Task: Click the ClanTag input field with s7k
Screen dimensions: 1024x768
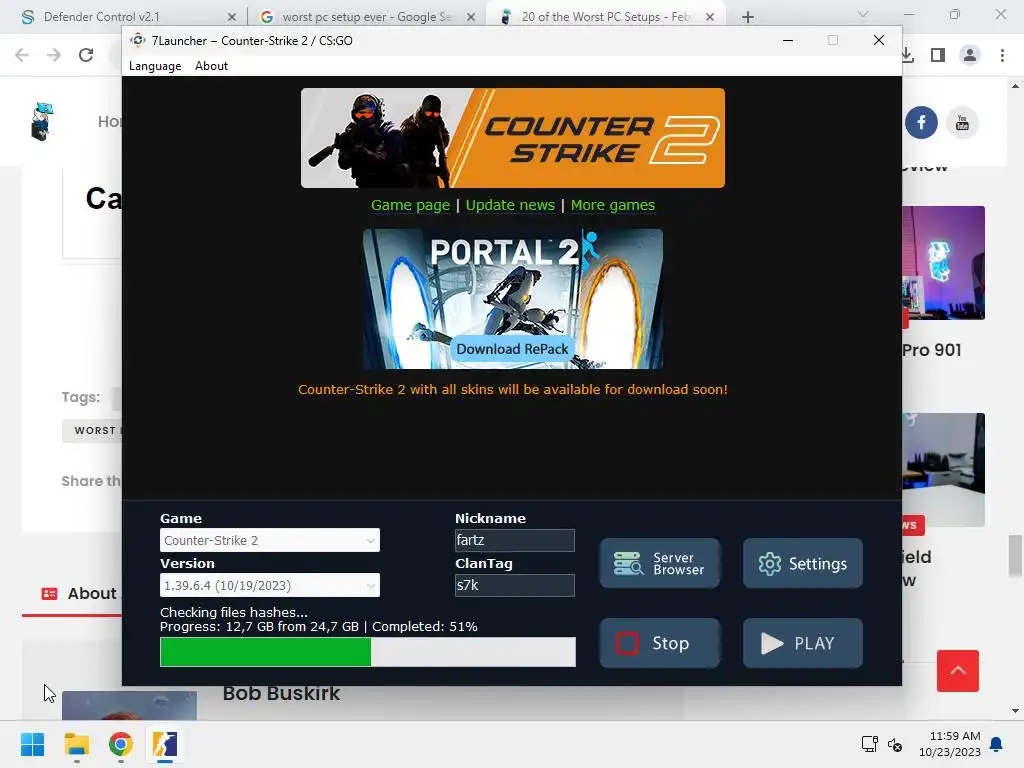Action: [515, 585]
